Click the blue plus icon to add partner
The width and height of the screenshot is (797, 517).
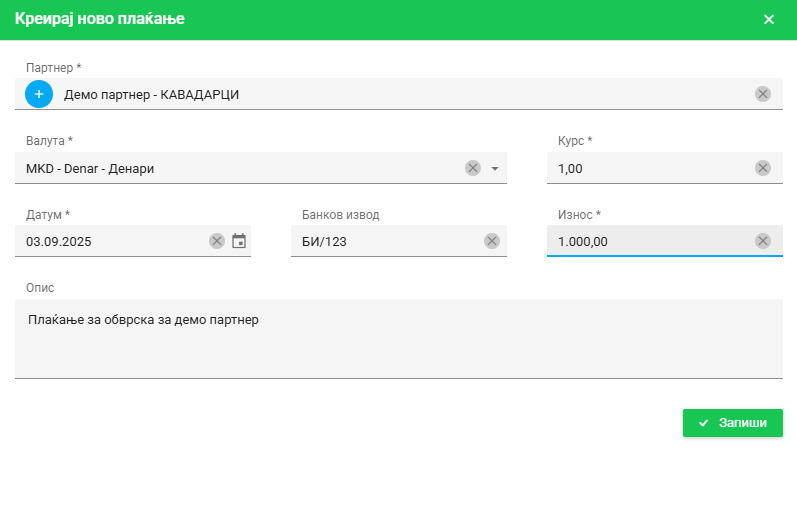click(39, 94)
